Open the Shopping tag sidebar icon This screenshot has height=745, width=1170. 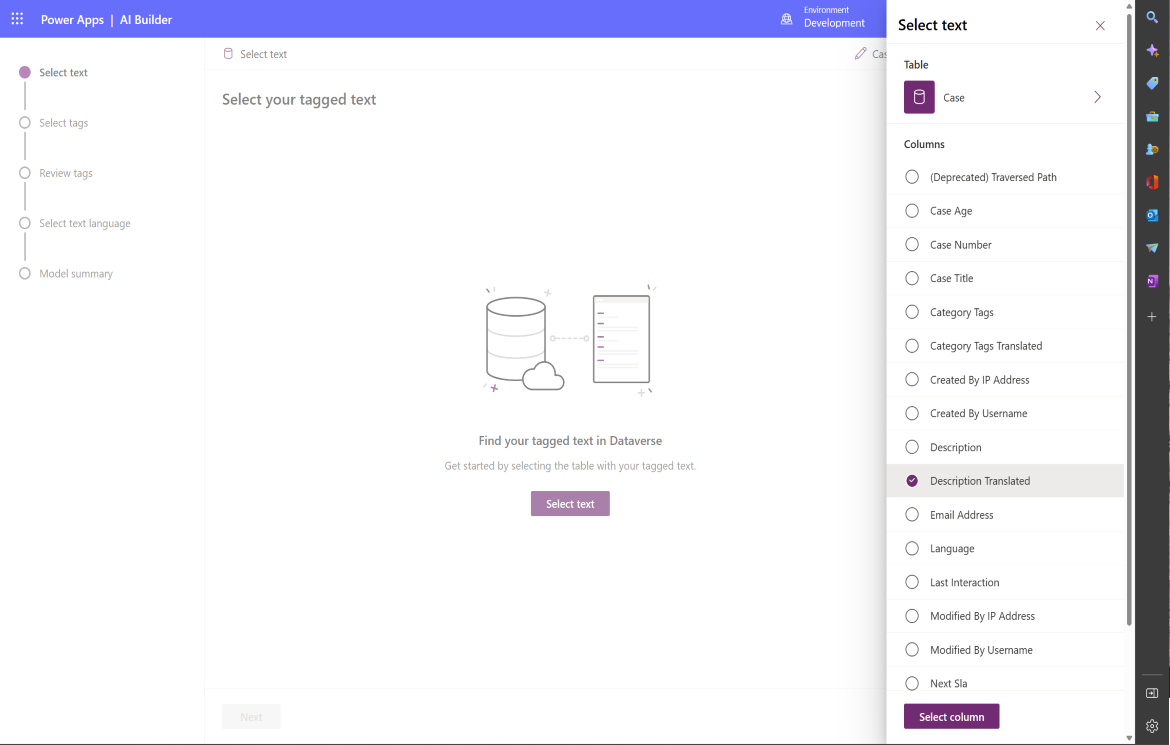1152,83
